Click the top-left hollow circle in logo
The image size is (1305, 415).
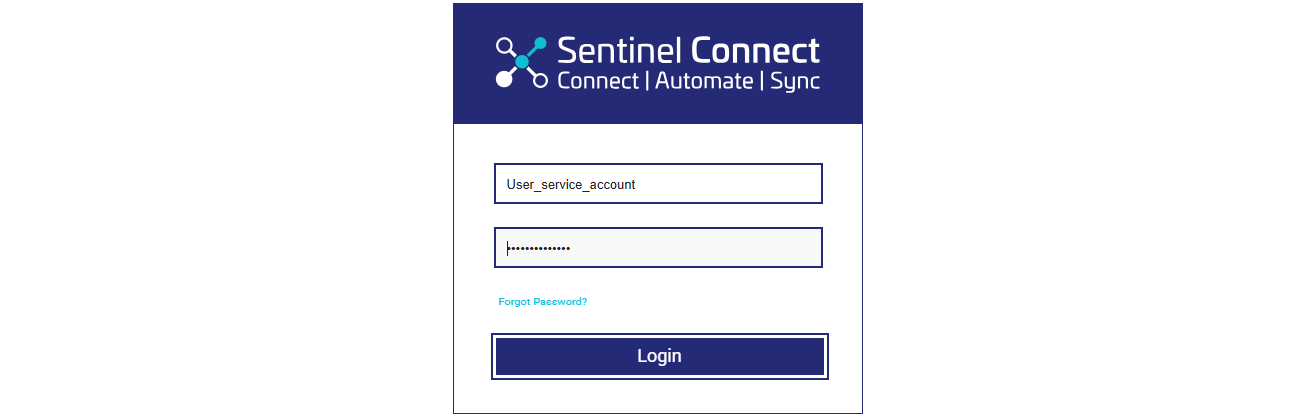click(504, 44)
